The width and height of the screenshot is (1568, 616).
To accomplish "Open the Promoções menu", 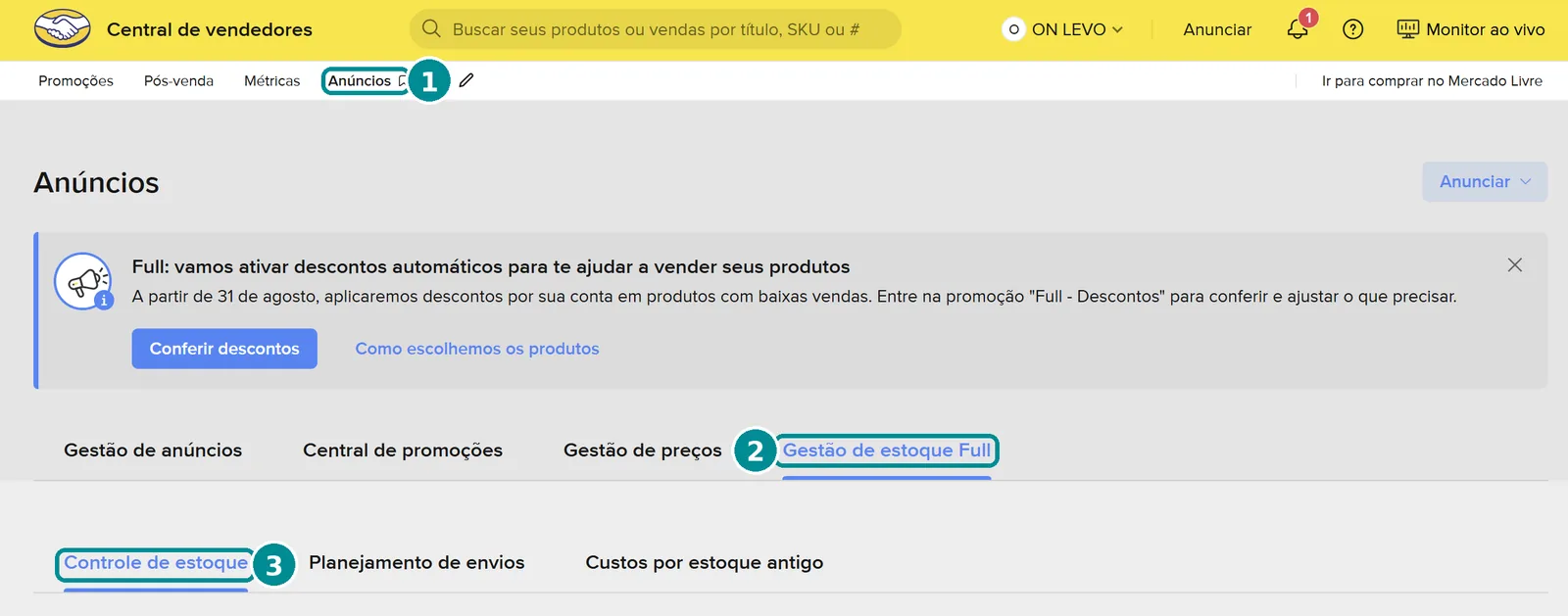I will (x=75, y=80).
